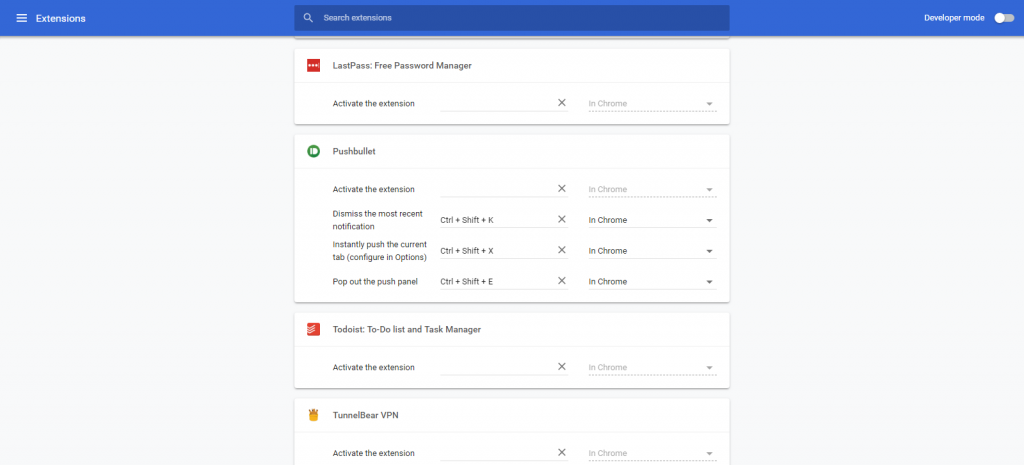The width and height of the screenshot is (1024, 465).
Task: Click the Pushbullet title text
Action: (x=354, y=152)
